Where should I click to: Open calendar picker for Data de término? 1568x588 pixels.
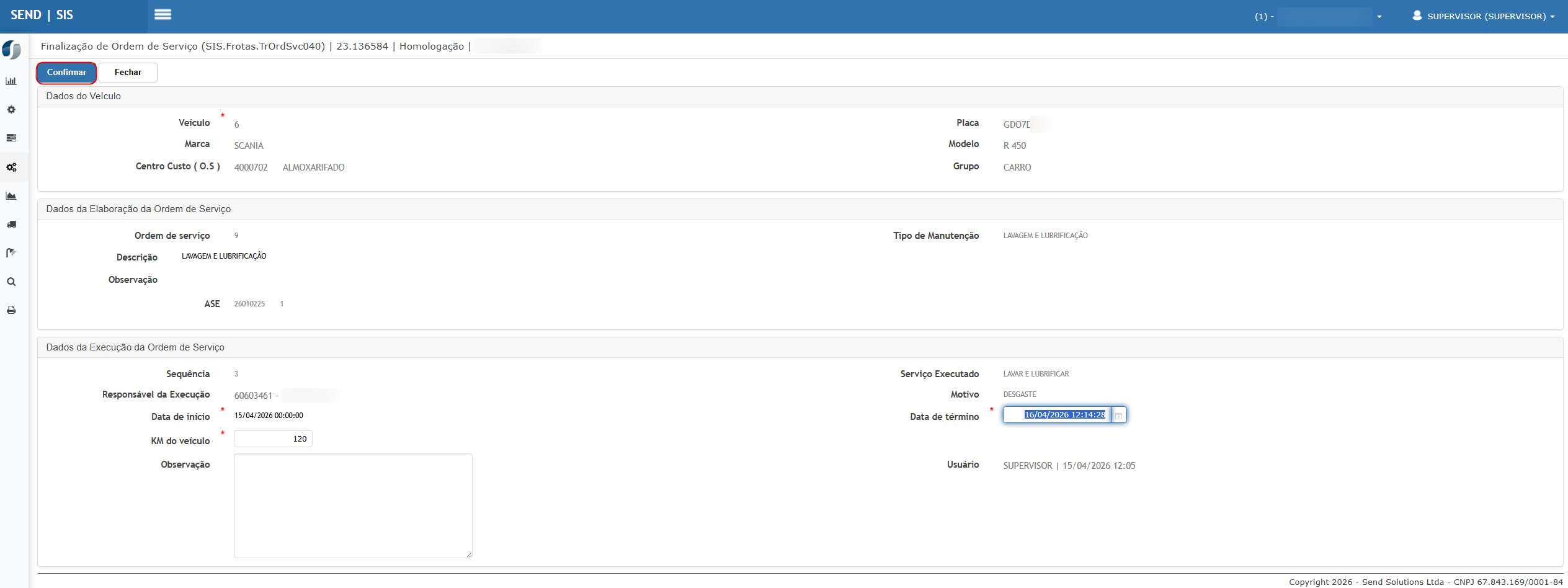1118,415
